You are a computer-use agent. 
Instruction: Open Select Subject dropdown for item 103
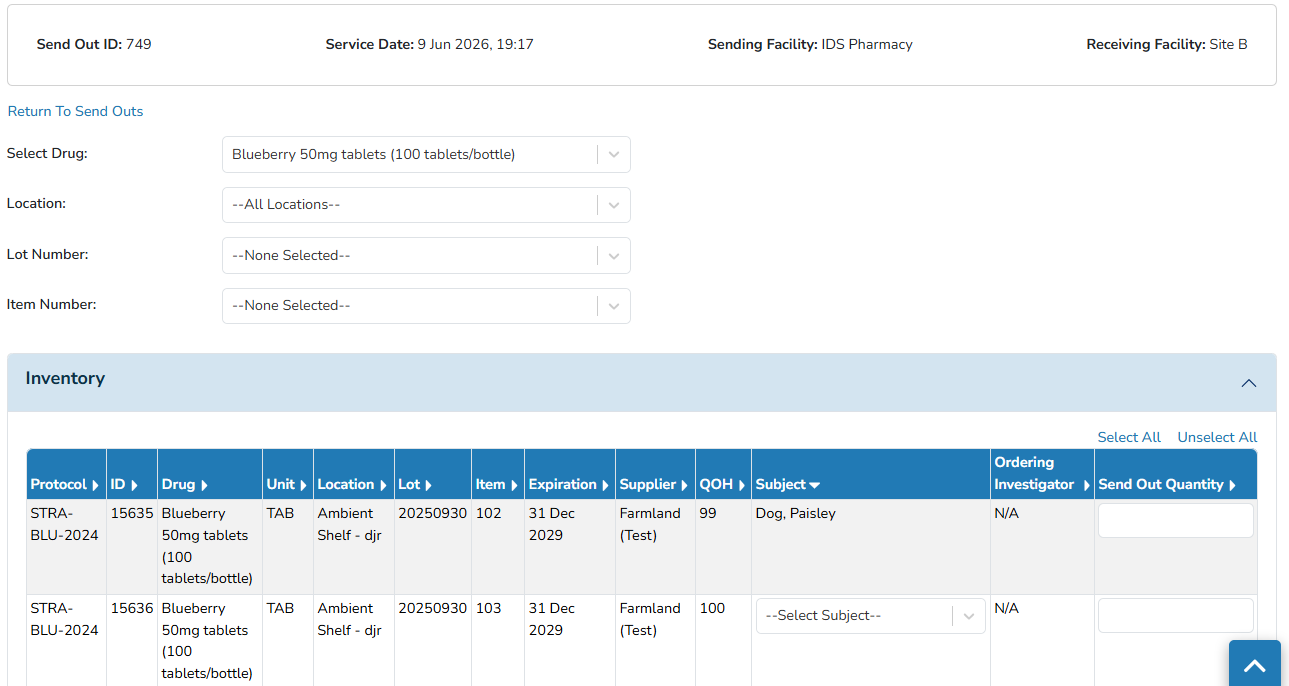[x=871, y=616]
